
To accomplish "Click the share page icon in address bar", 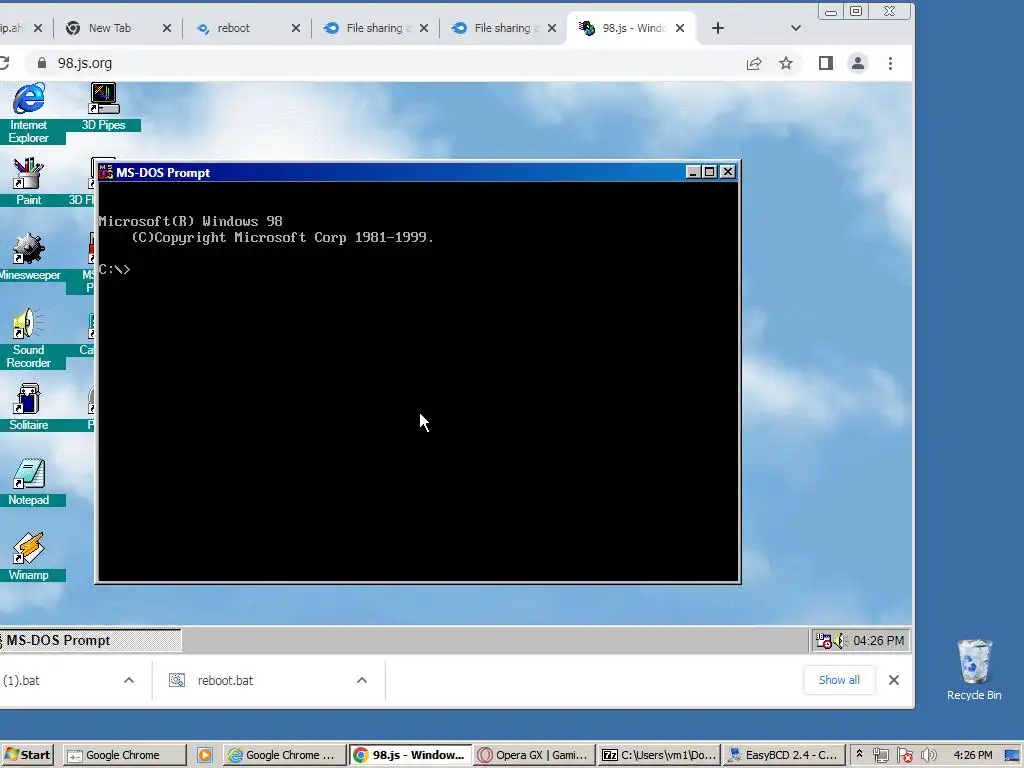I will (754, 63).
